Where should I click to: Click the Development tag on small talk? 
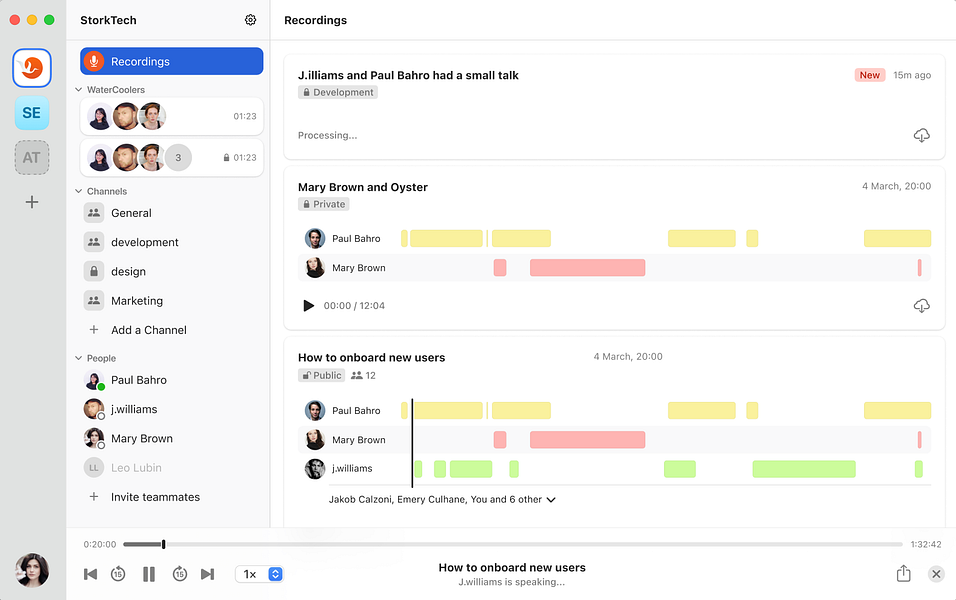338,92
